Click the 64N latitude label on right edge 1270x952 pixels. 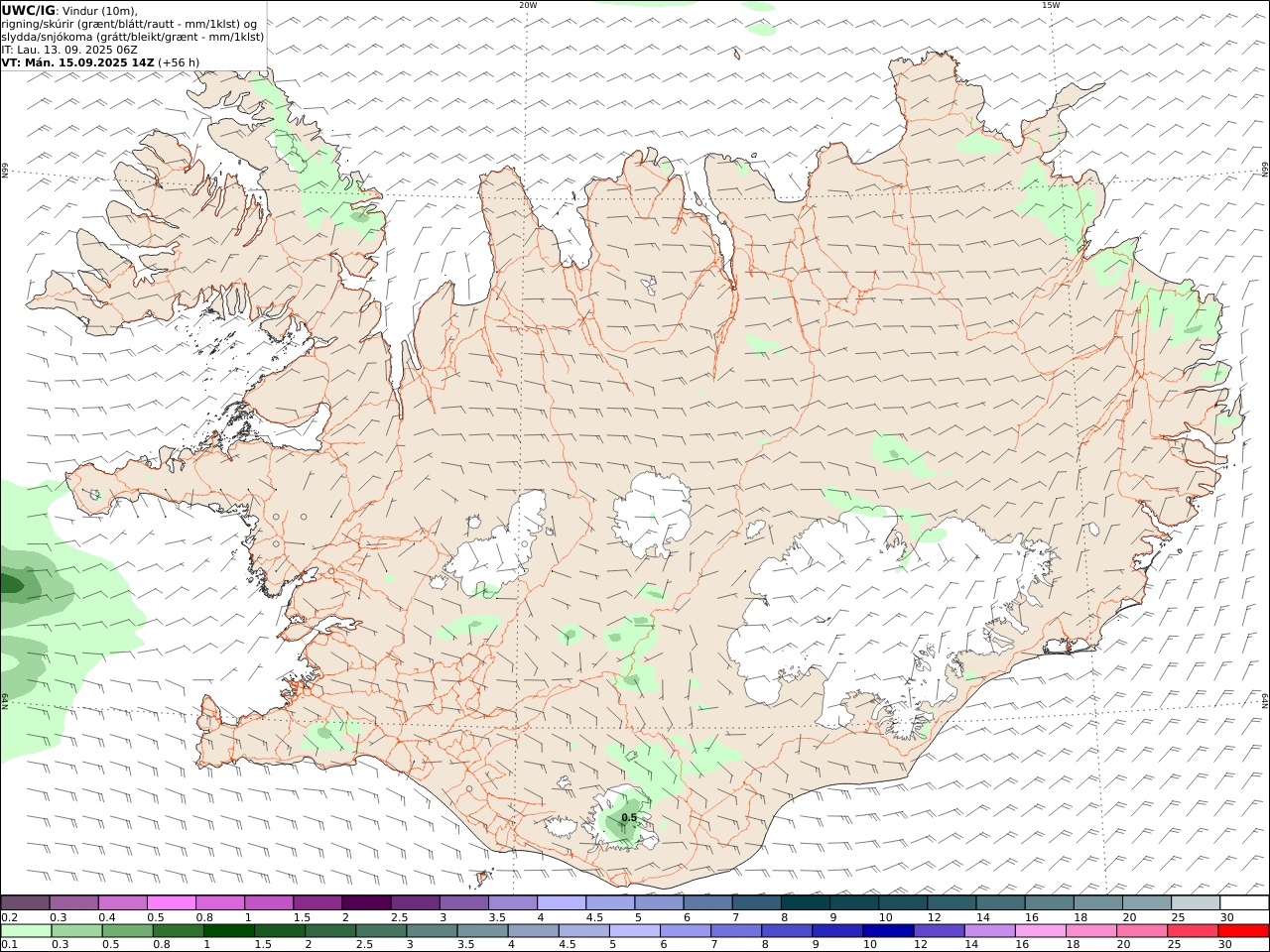[x=1265, y=699]
